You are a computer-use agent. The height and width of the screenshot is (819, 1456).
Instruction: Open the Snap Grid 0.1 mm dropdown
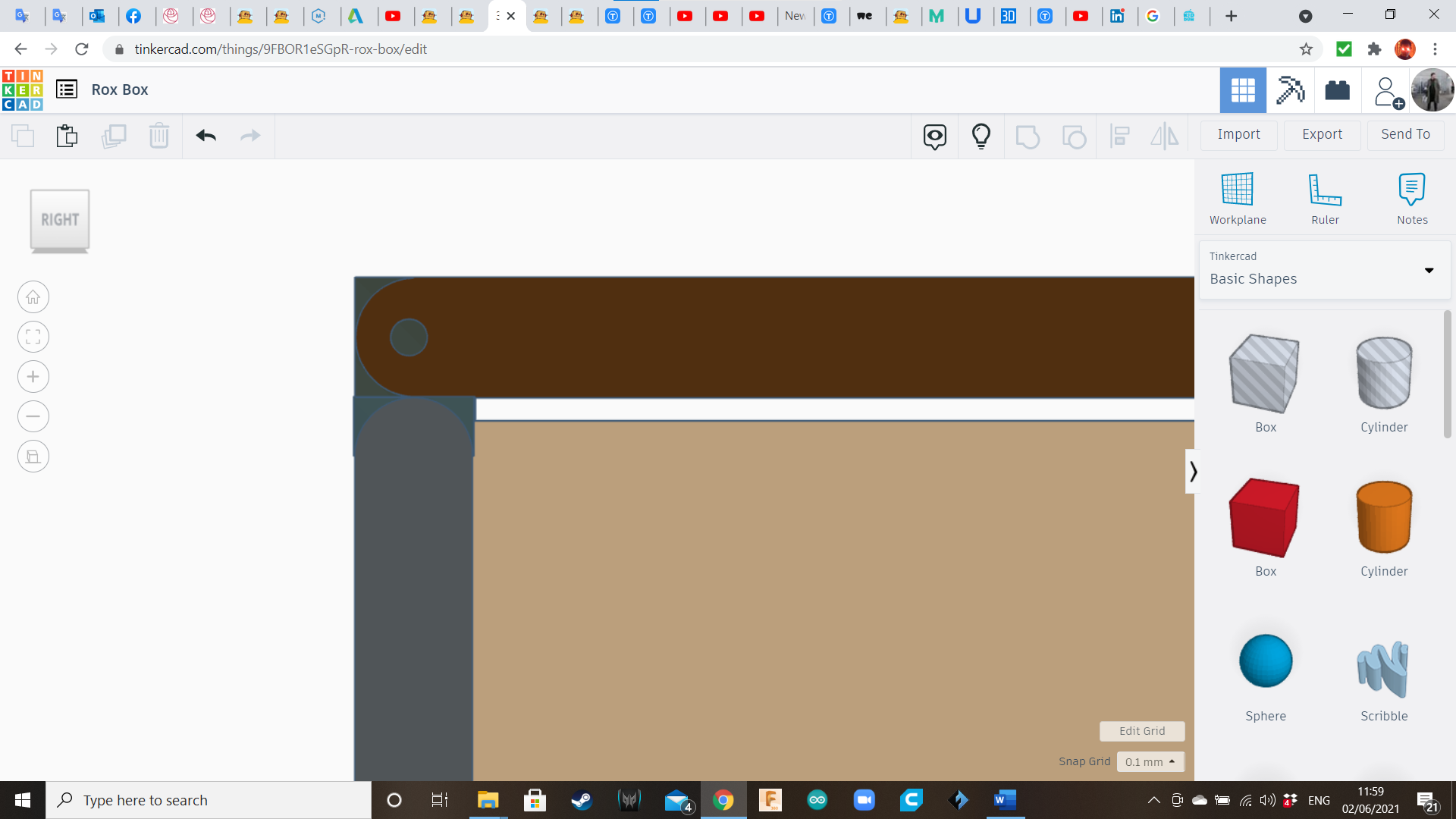click(x=1150, y=761)
